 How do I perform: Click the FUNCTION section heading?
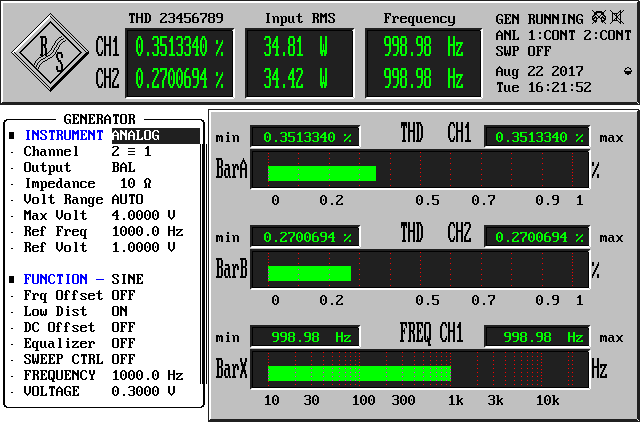pos(56,279)
